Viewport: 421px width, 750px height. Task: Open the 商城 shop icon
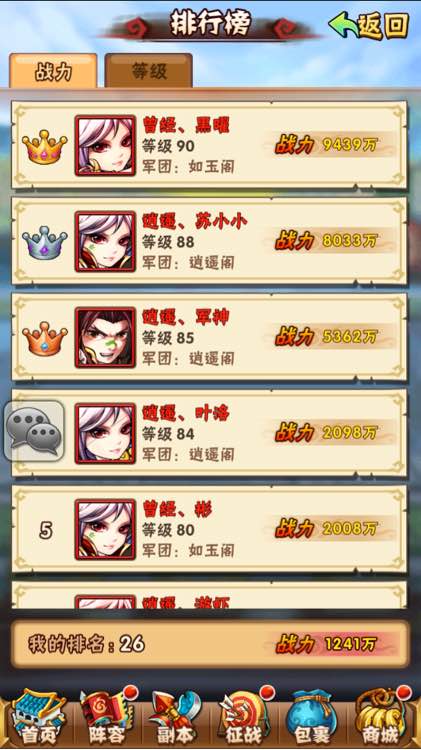[x=382, y=717]
